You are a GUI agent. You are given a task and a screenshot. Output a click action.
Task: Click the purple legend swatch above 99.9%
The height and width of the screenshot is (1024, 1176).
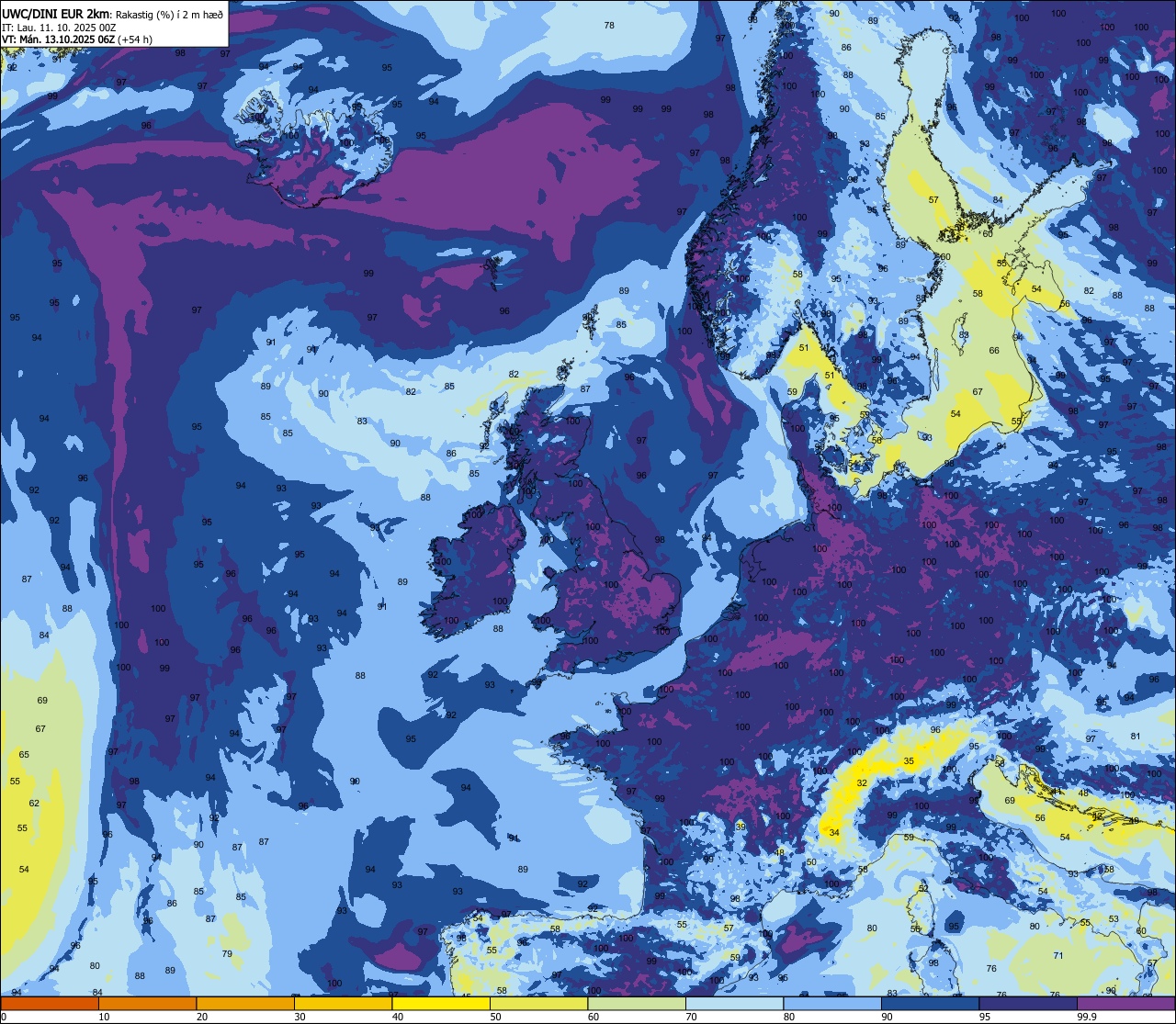(1125, 1004)
